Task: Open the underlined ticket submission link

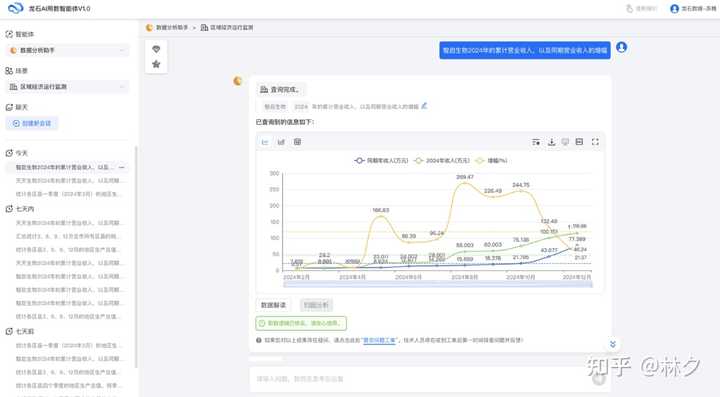Action: pos(379,340)
